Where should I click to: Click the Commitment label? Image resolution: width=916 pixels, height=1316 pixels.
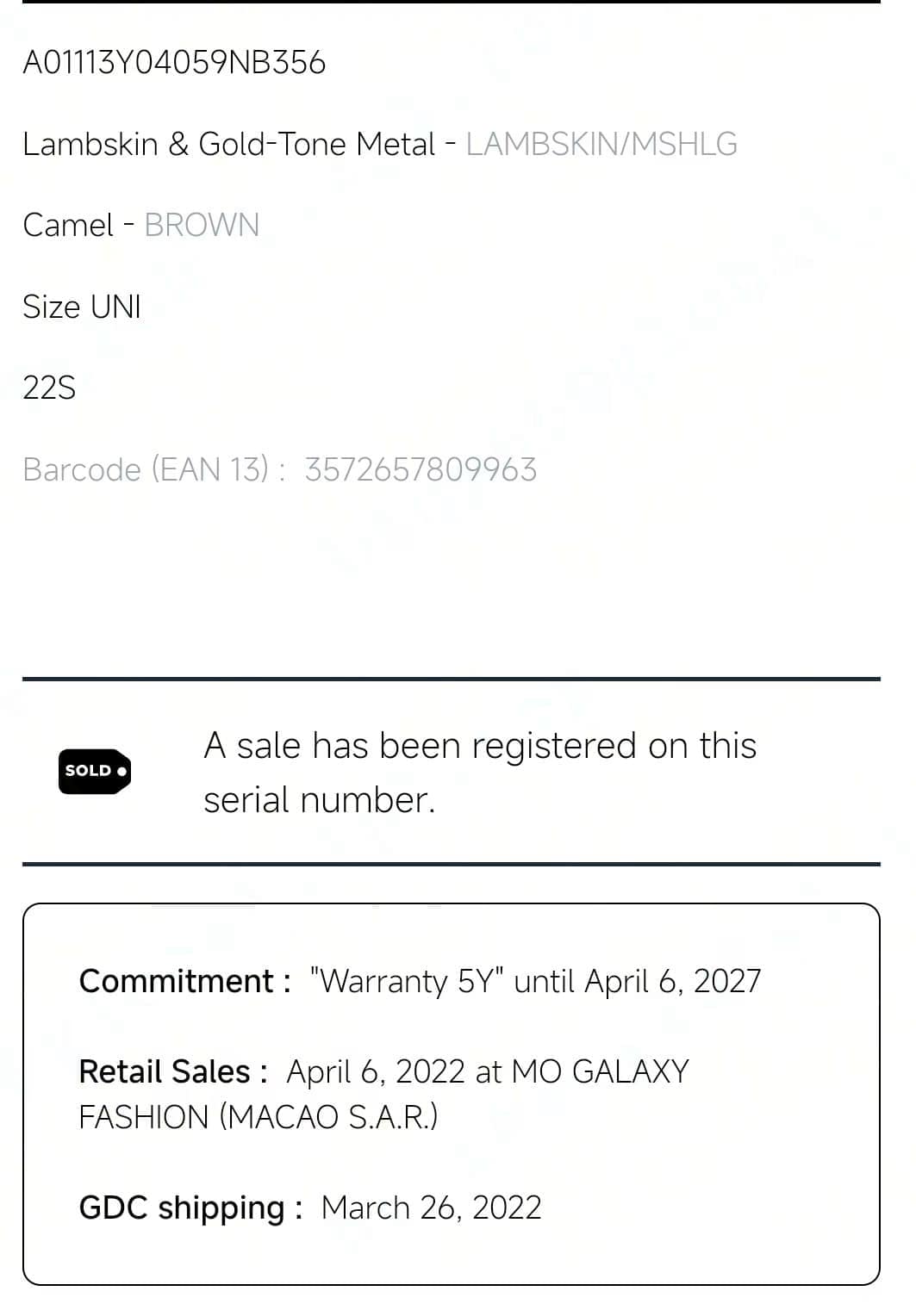point(185,981)
